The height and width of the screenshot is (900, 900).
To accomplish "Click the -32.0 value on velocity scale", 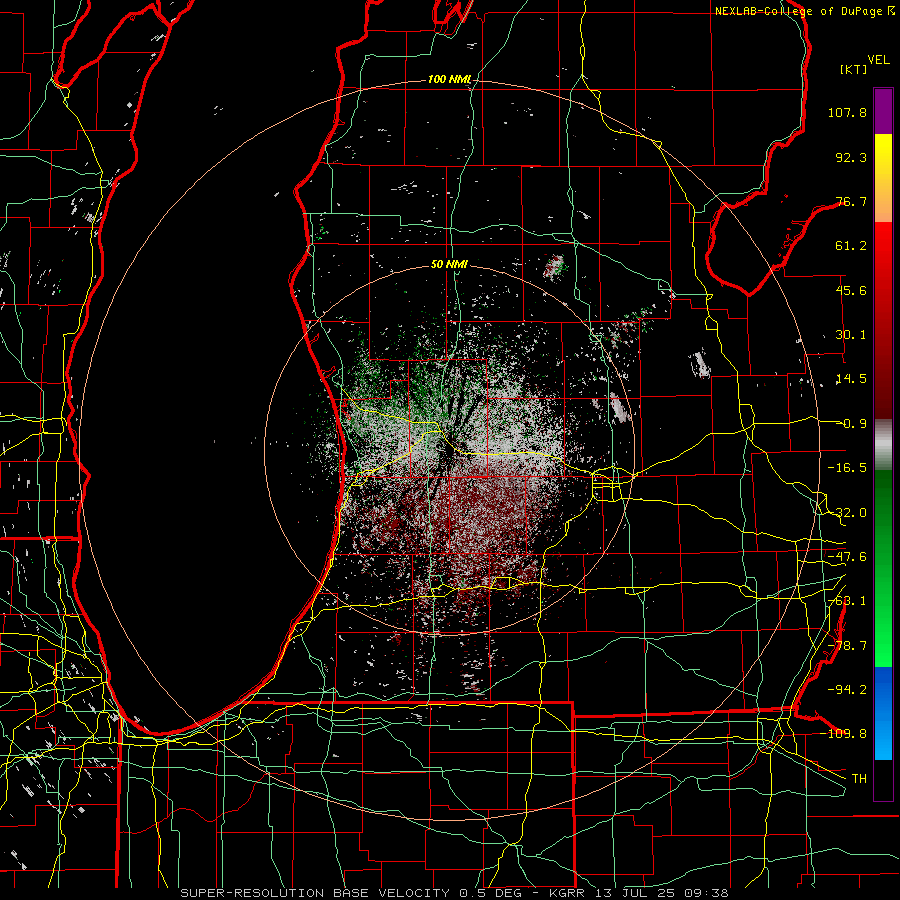I will tap(847, 513).
